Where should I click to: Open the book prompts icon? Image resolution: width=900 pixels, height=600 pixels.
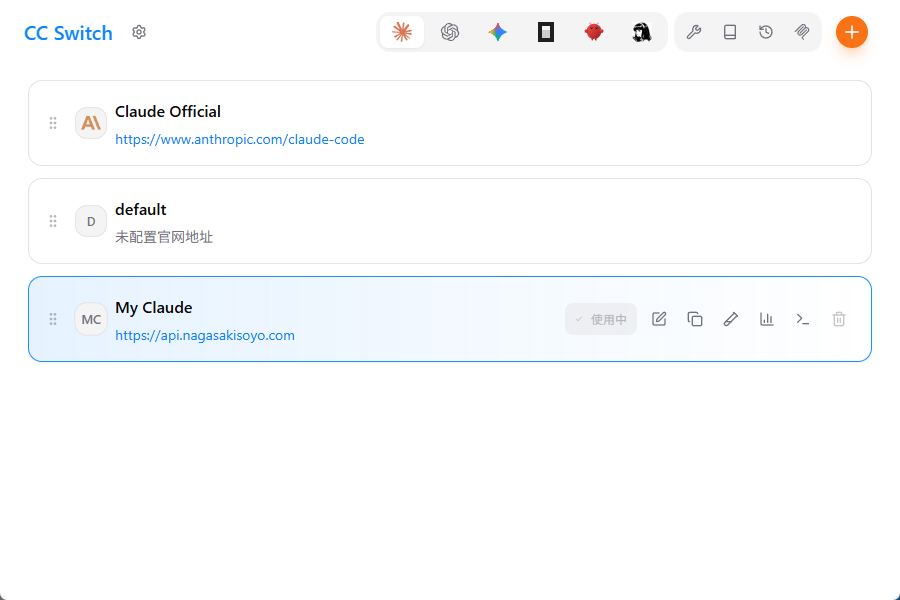(730, 32)
